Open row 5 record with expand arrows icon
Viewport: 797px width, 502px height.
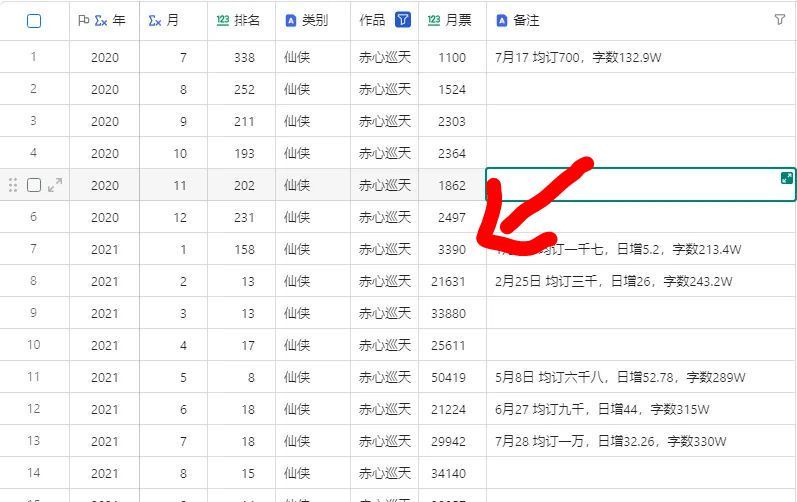pos(55,185)
